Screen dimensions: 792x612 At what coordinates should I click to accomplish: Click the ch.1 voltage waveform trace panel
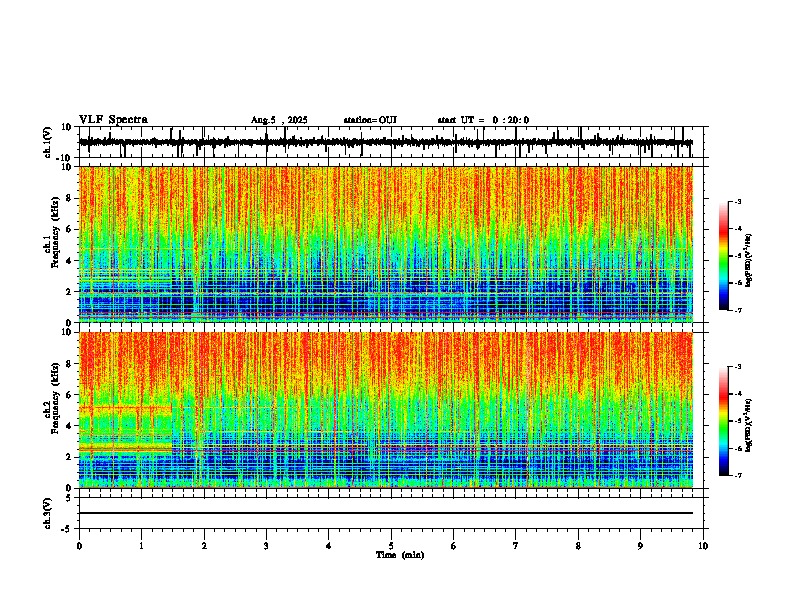(x=393, y=142)
